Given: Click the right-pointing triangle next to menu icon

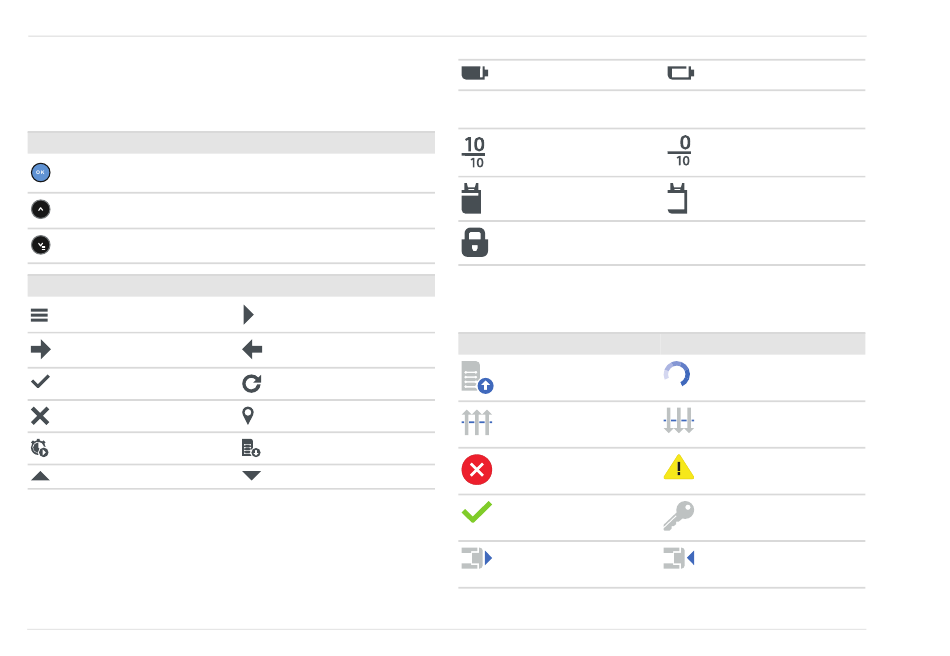Looking at the screenshot, I should (x=248, y=314).
